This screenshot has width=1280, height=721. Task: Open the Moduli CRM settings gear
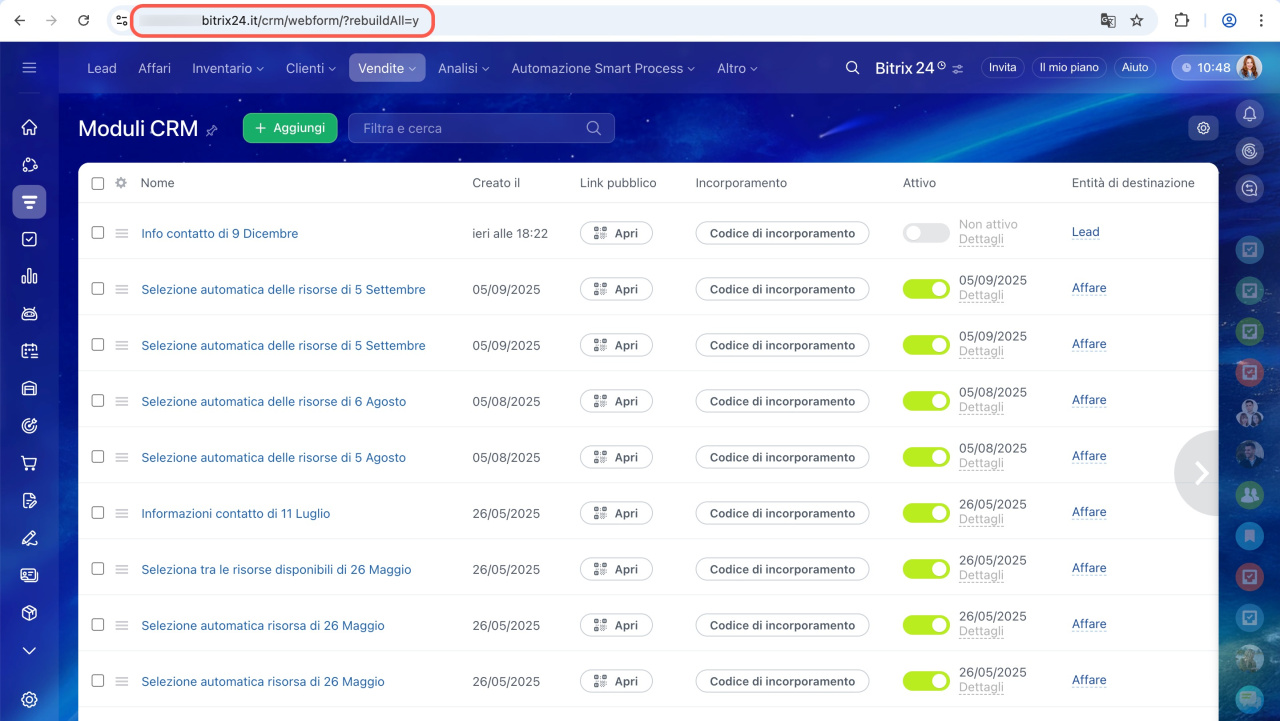(x=1203, y=128)
